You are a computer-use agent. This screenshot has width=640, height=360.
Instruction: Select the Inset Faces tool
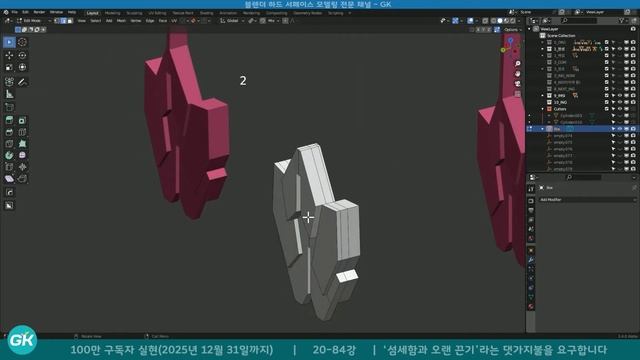pos(22,120)
